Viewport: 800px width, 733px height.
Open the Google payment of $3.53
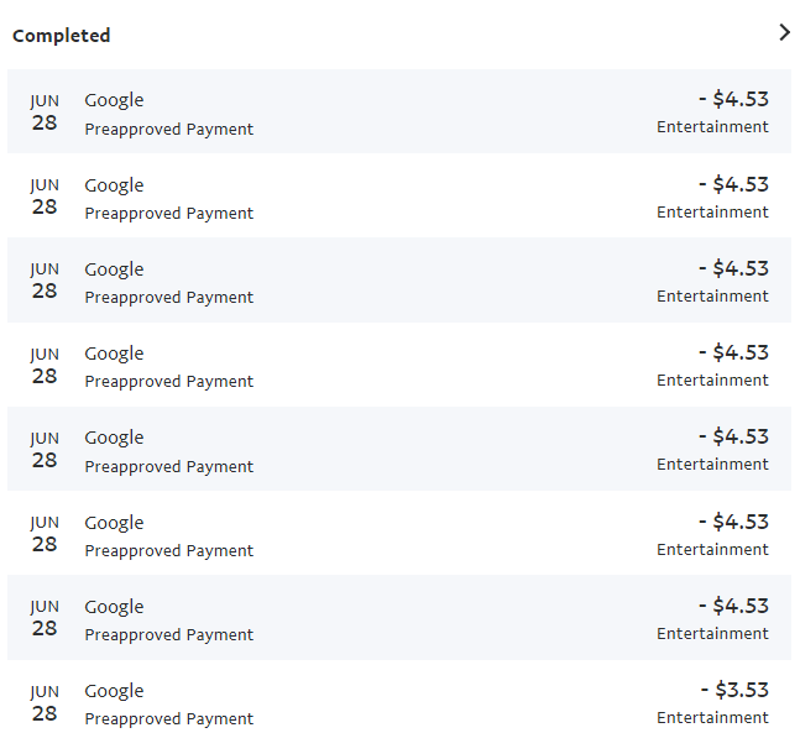[399, 697]
